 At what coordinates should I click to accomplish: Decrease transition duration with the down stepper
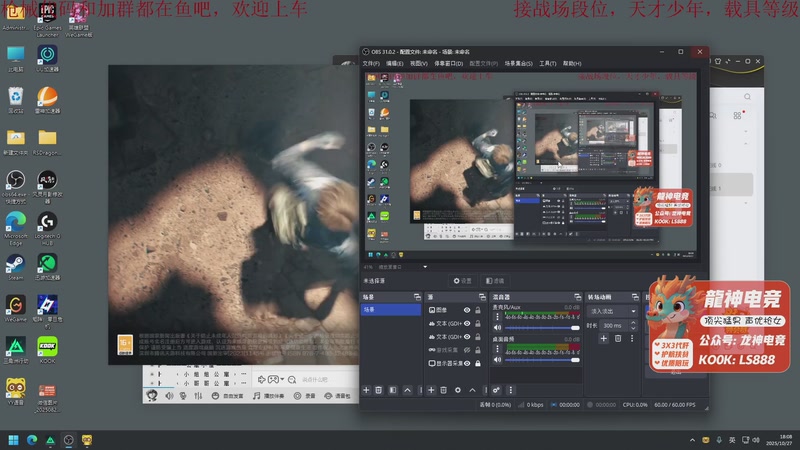(633, 328)
